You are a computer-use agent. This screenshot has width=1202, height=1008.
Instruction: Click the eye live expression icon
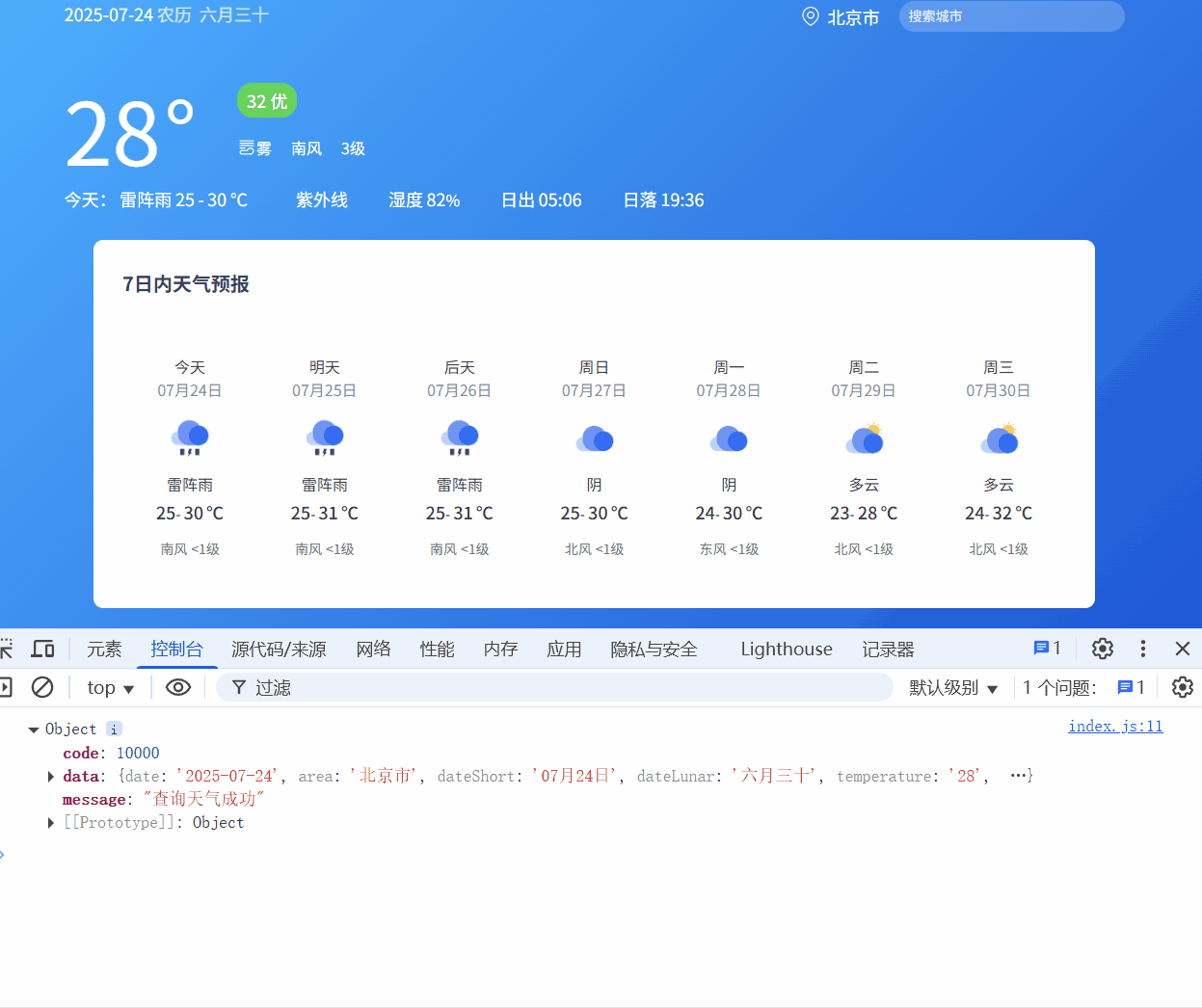(178, 687)
